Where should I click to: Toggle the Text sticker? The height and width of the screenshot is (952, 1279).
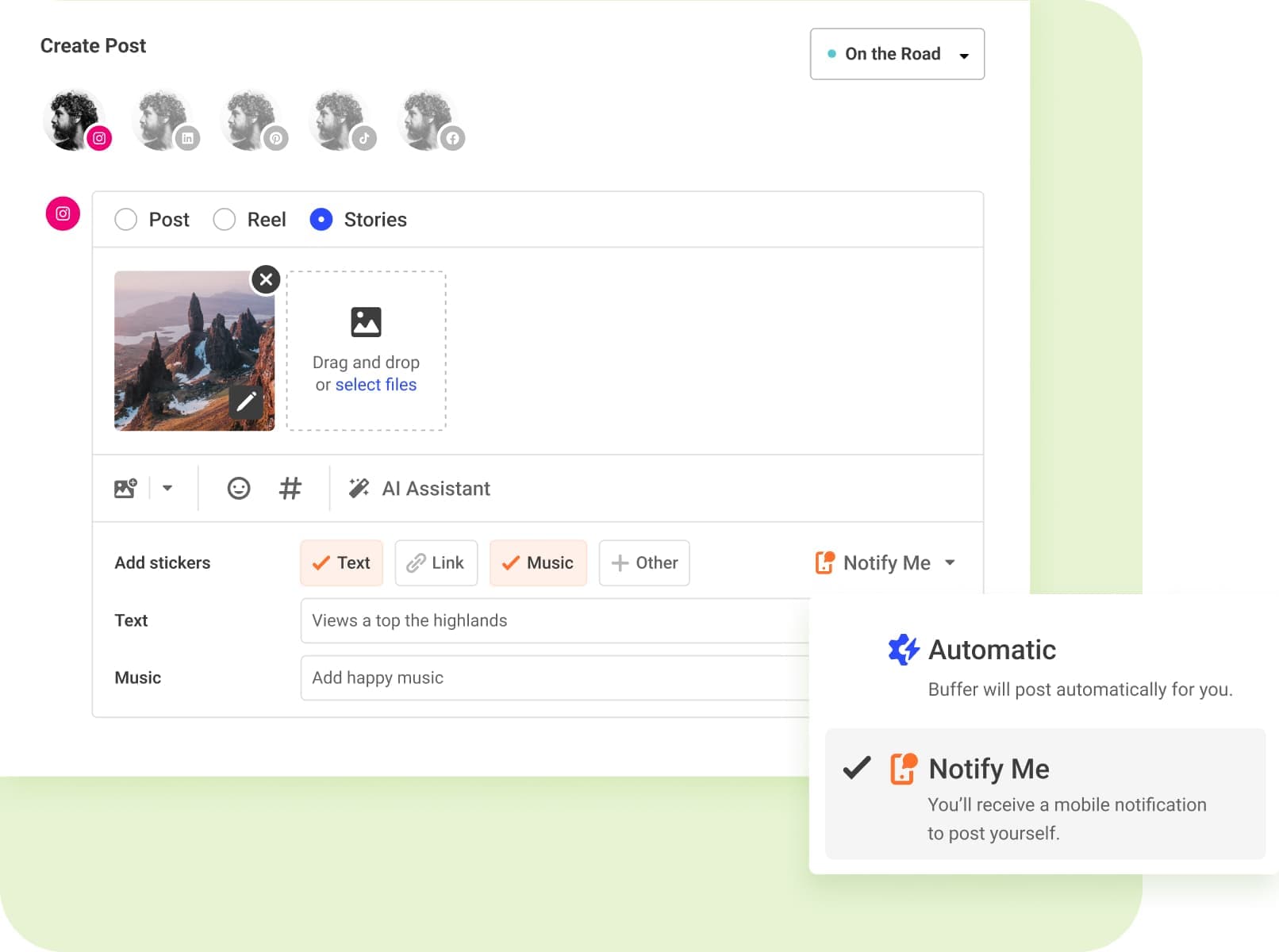pyautogui.click(x=341, y=563)
